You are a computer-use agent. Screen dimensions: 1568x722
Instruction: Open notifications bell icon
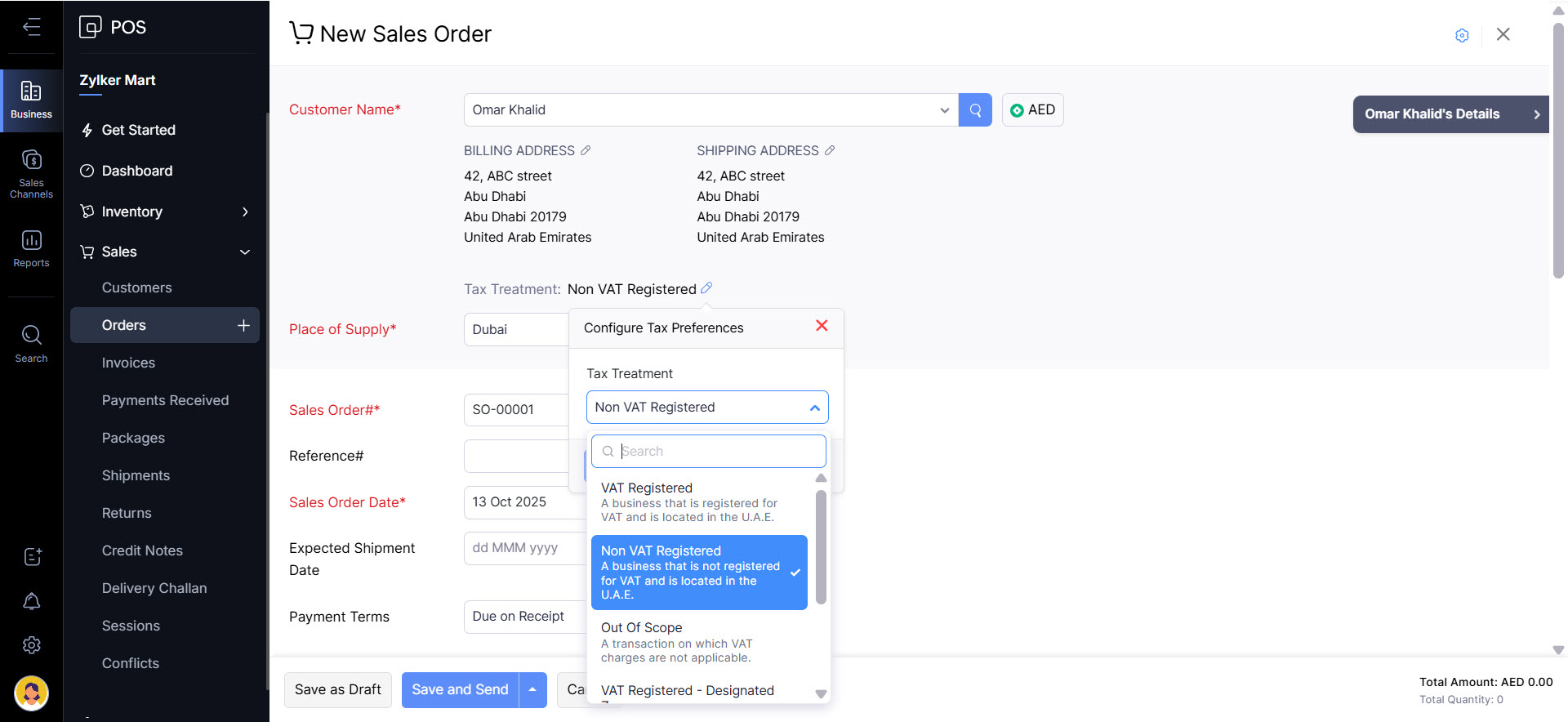pyautogui.click(x=31, y=602)
